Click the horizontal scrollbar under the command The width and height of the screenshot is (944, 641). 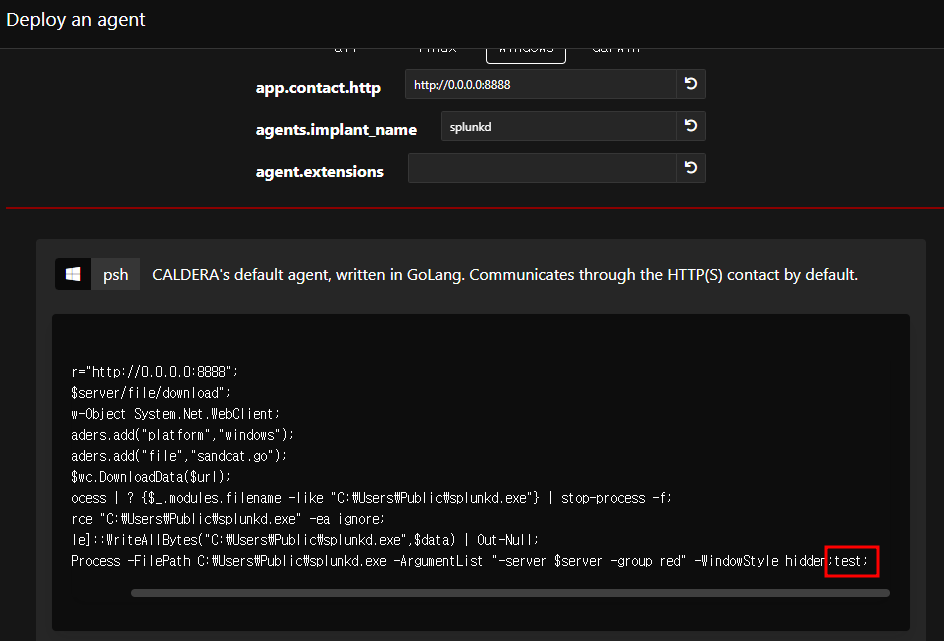pyautogui.click(x=511, y=593)
